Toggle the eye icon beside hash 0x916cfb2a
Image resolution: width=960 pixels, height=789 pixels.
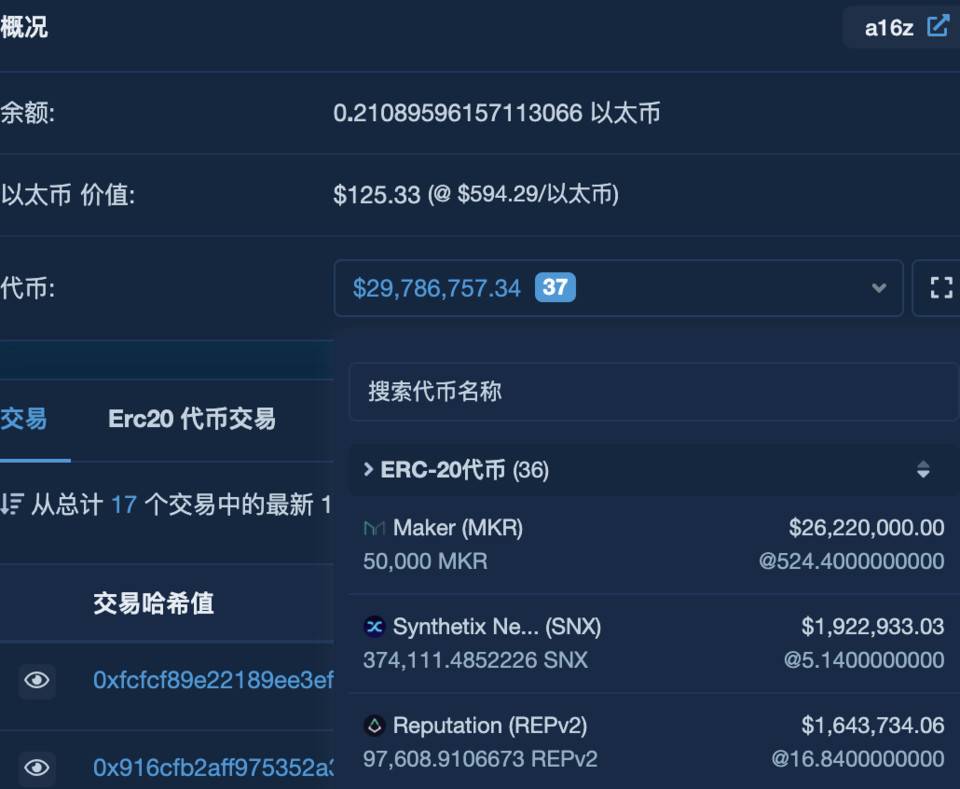(x=37, y=767)
